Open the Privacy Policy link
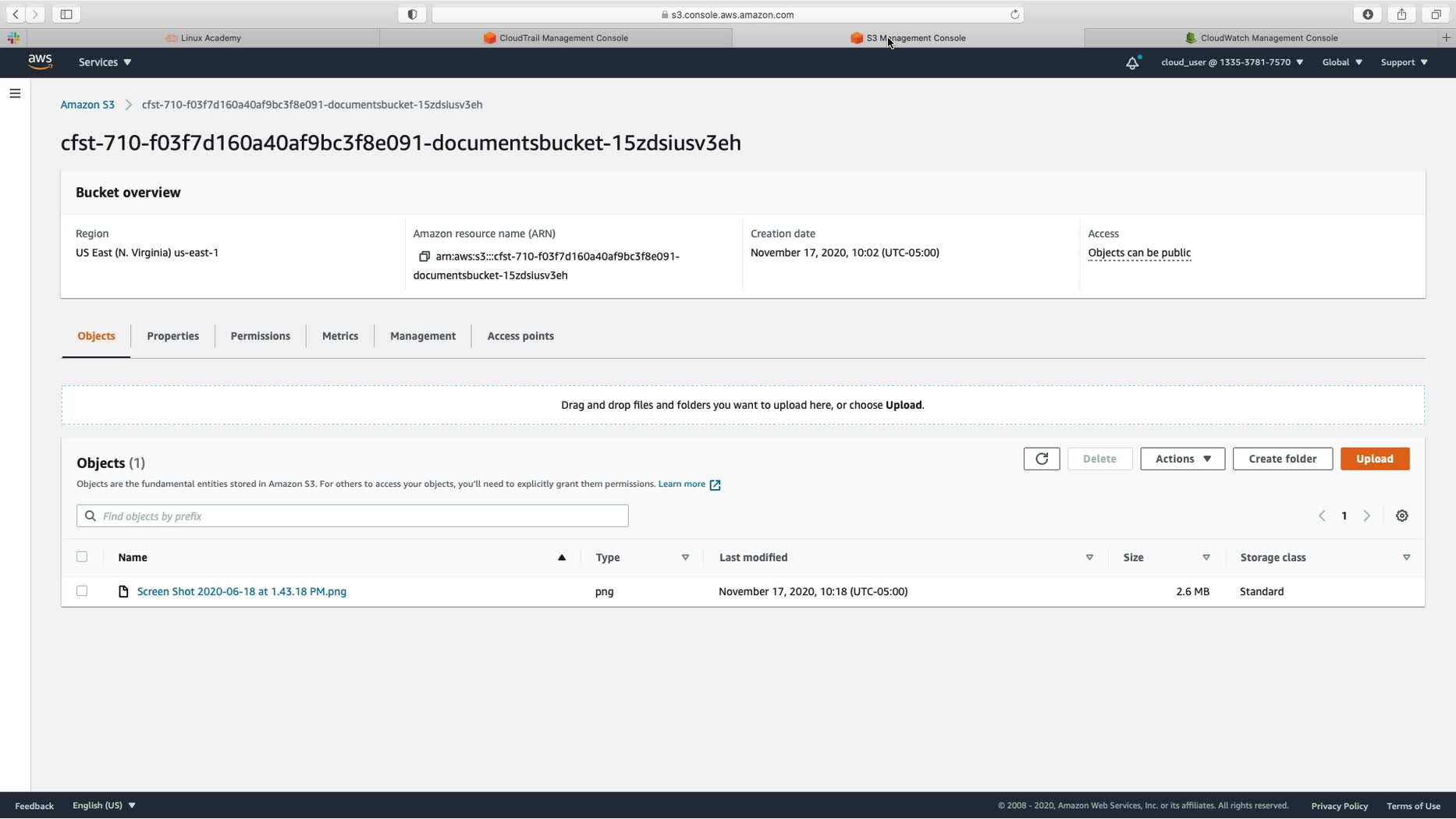The height and width of the screenshot is (819, 1456). 1339,806
